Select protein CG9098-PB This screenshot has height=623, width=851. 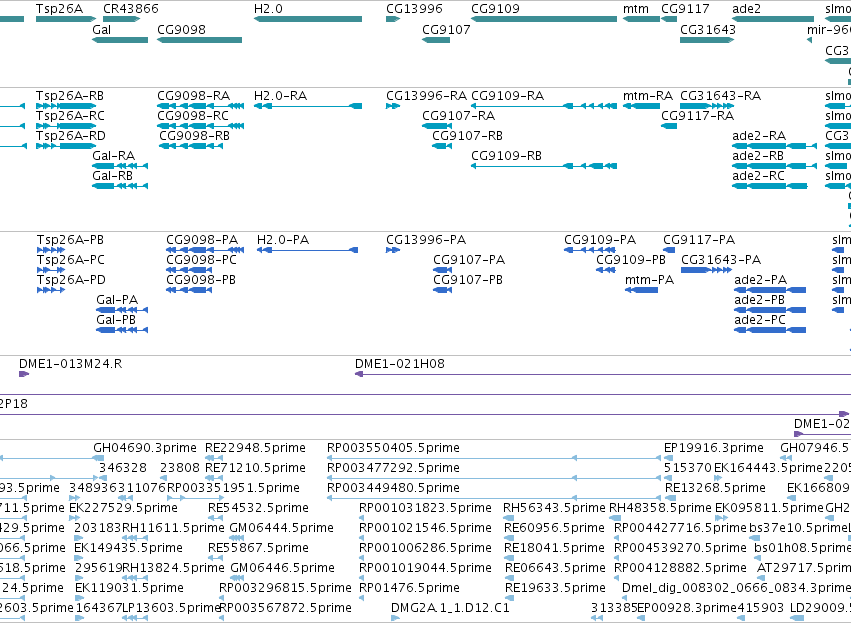click(x=201, y=281)
